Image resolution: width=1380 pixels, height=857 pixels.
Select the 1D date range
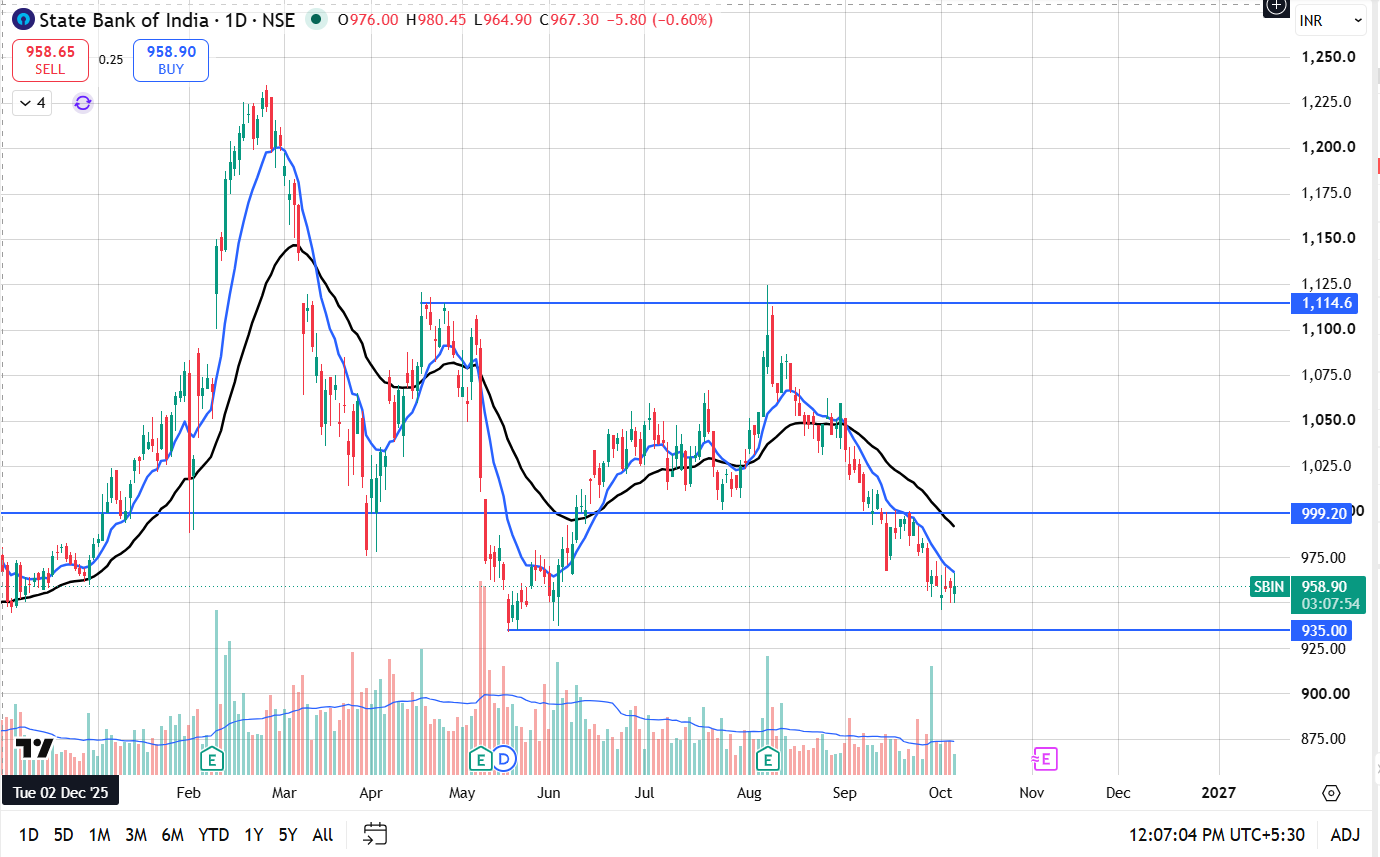[29, 834]
